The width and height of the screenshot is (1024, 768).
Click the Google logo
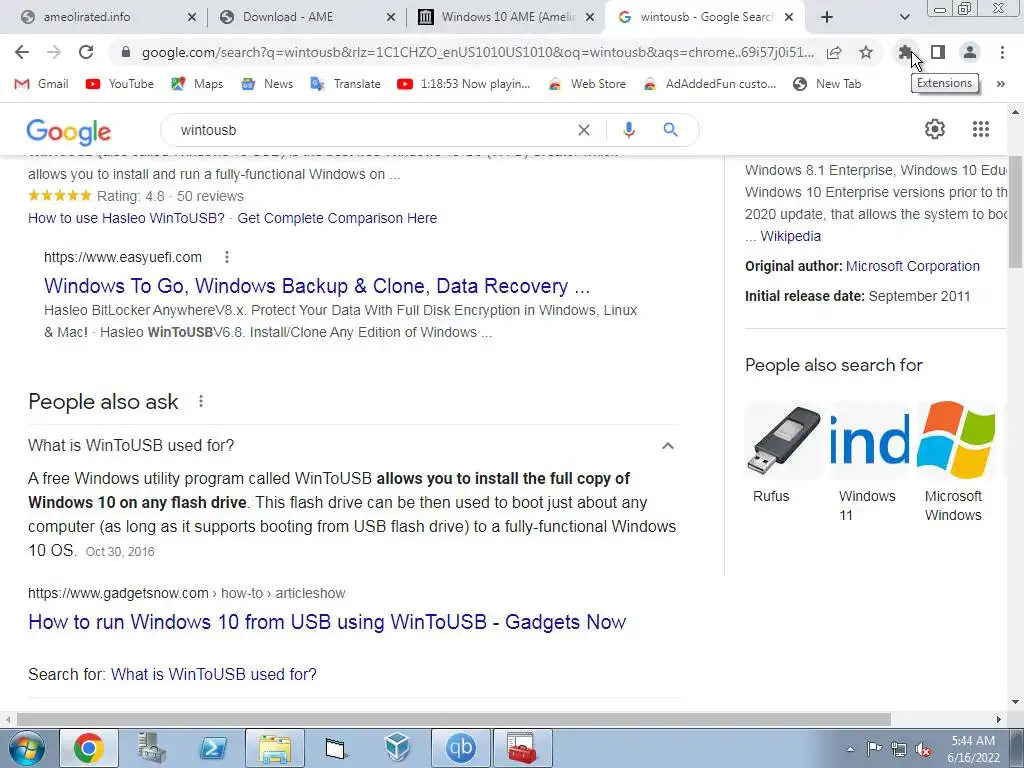69,131
